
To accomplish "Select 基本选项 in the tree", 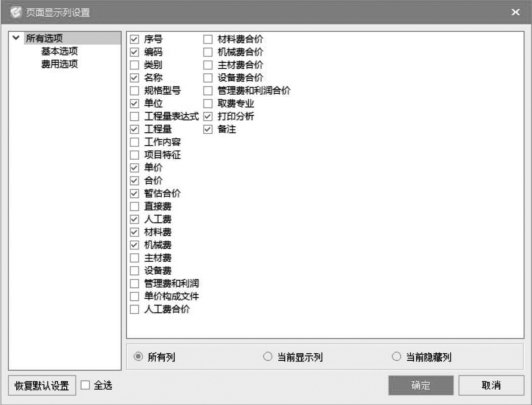I will [59, 51].
